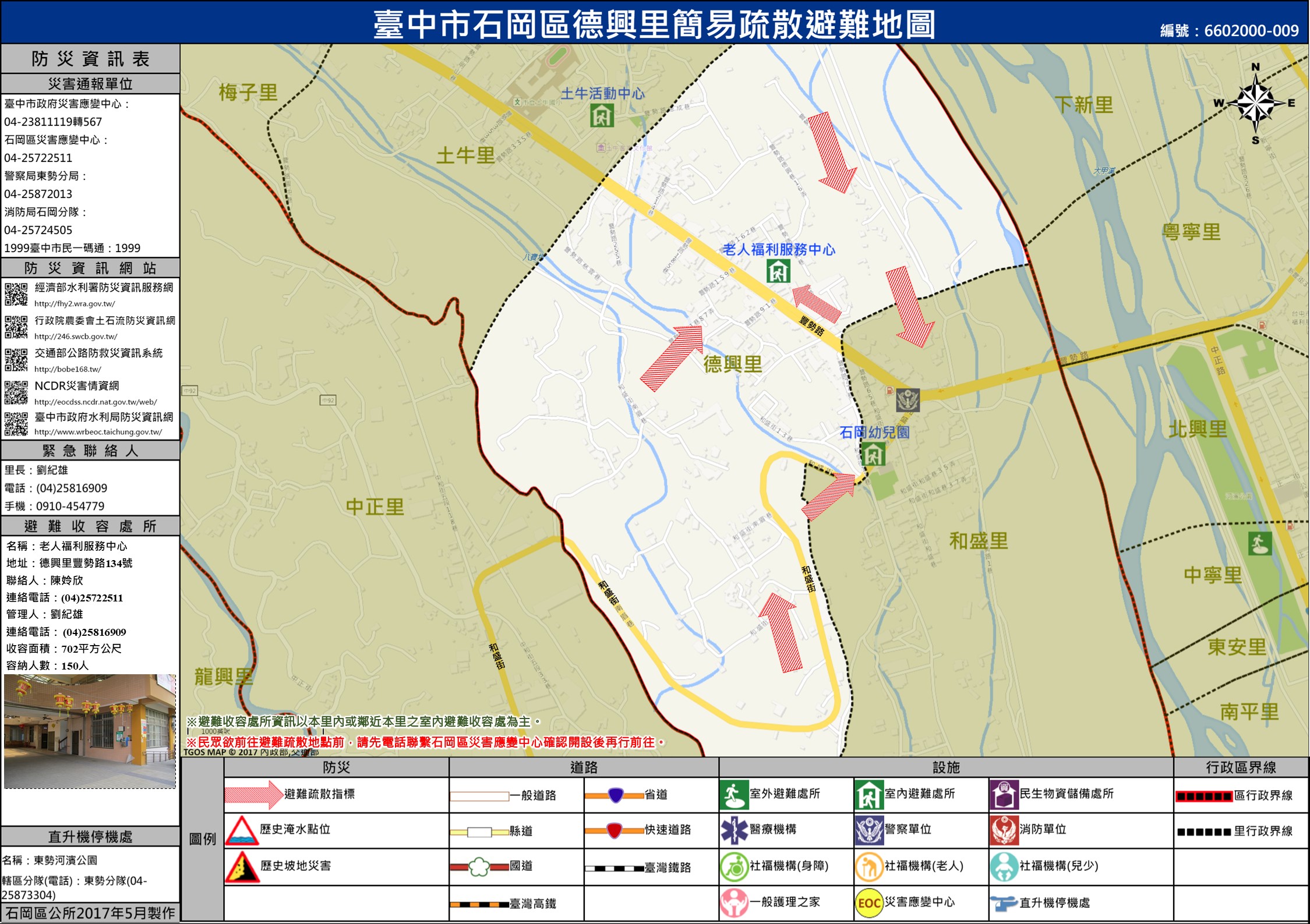Click the 消防單位 fire department legend icon
The width and height of the screenshot is (1310, 924).
1004,830
